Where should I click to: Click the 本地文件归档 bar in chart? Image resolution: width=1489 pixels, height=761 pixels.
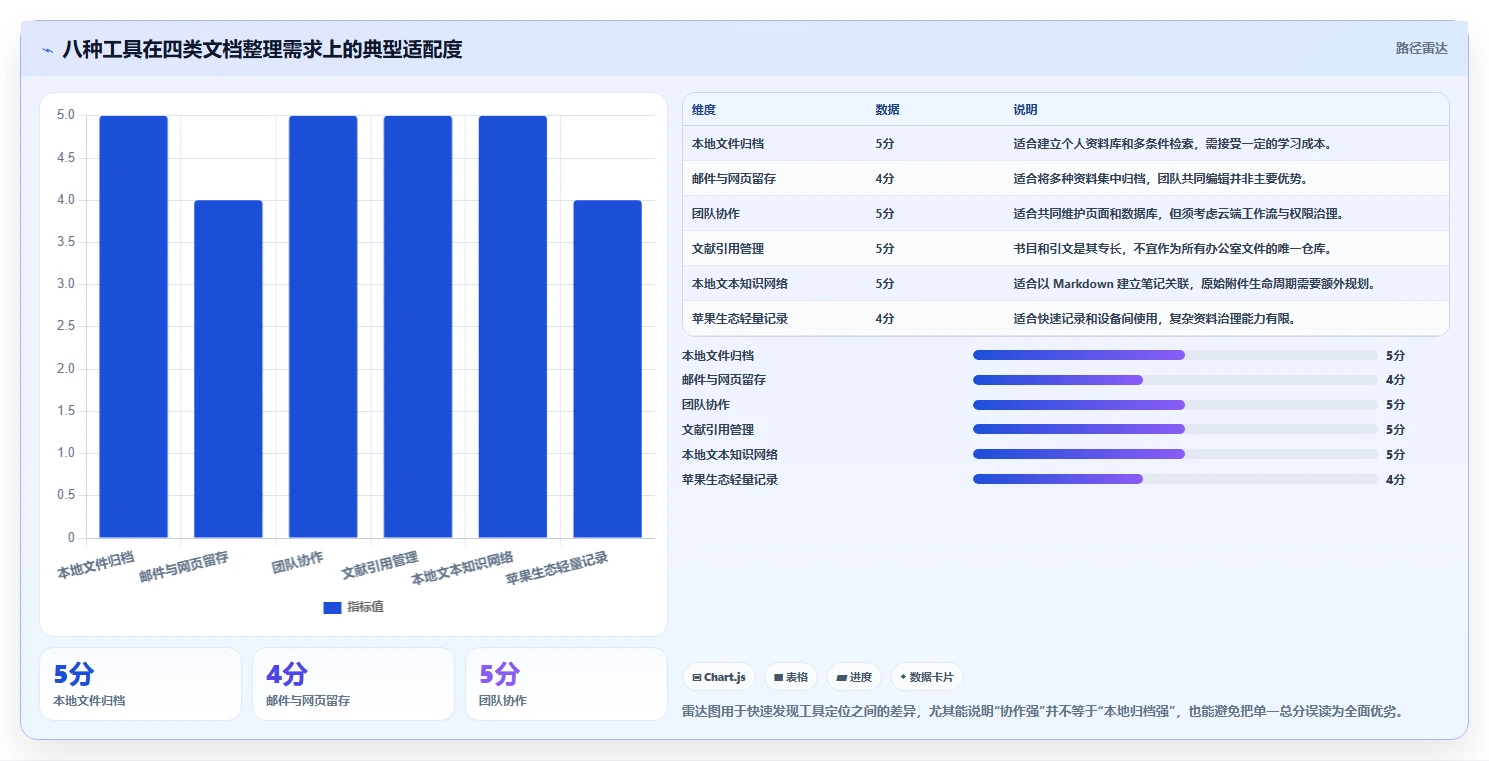pos(133,327)
